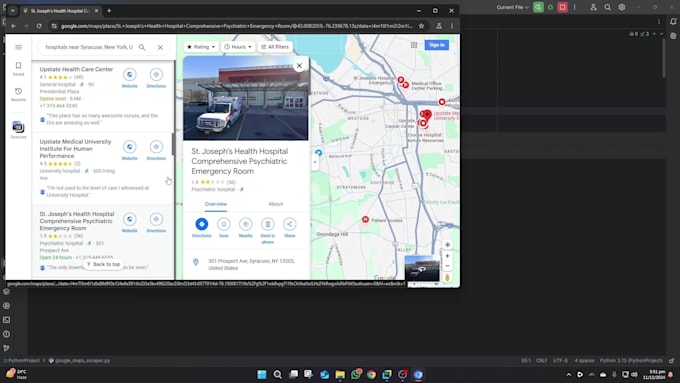The height and width of the screenshot is (383, 680).
Task: Click the 301 Prospect Ave address row
Action: pyautogui.click(x=246, y=264)
